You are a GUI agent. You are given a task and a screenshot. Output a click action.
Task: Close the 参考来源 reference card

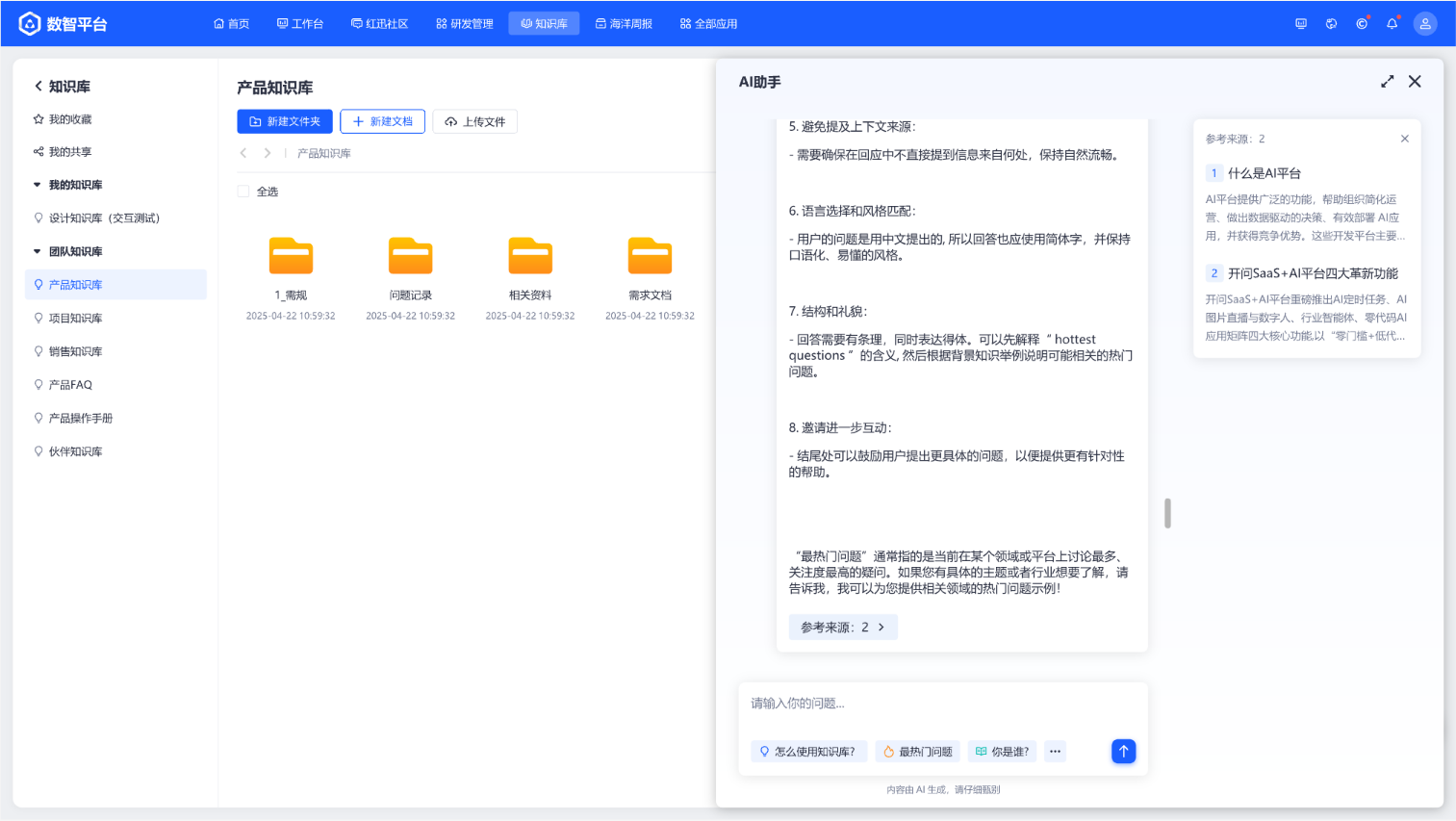pyautogui.click(x=1405, y=139)
